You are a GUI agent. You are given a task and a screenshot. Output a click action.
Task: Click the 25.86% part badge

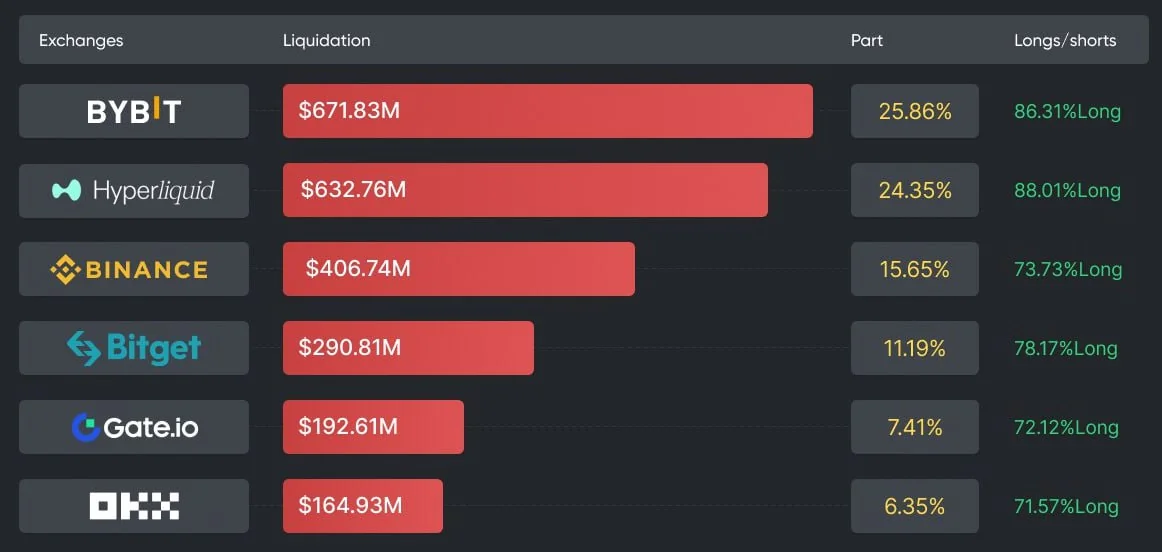914,111
